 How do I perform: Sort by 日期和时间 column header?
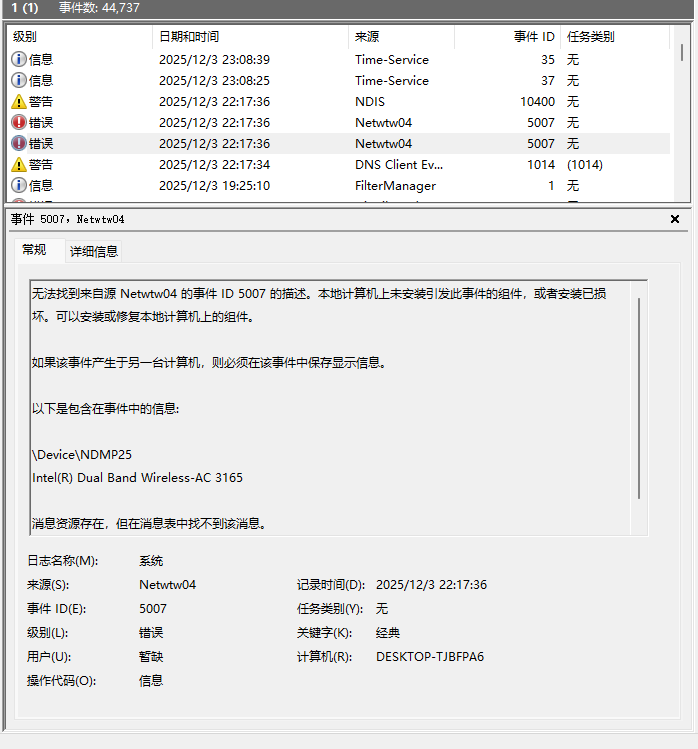pos(251,37)
